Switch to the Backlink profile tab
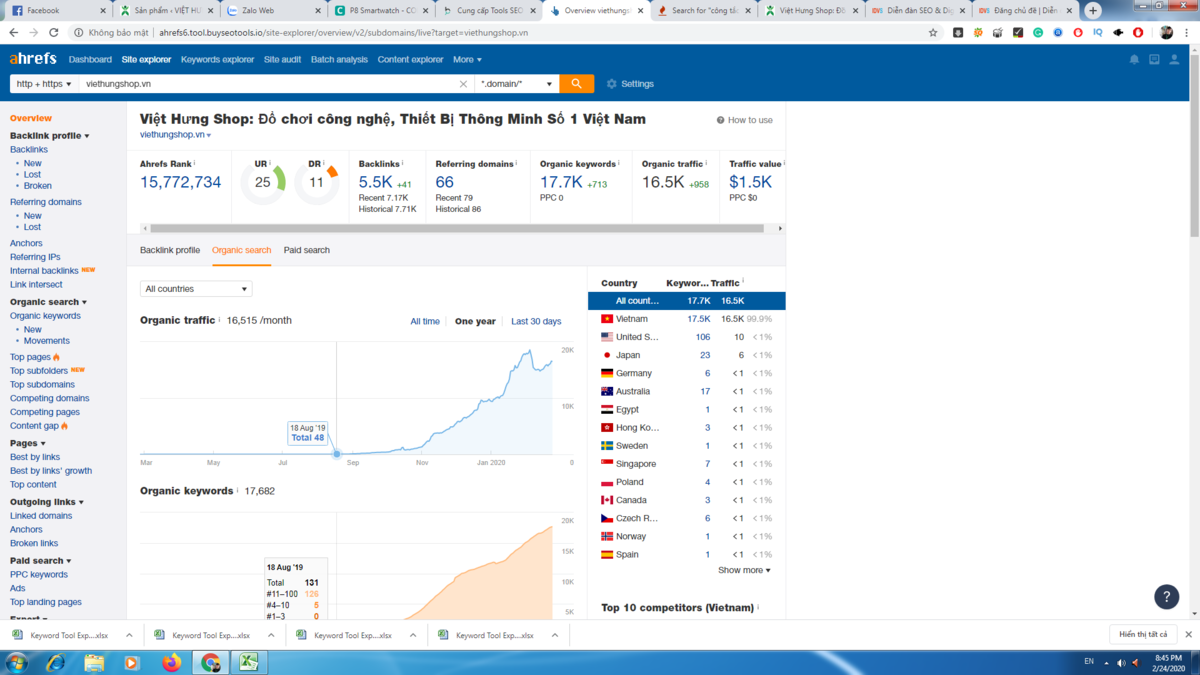 point(170,250)
